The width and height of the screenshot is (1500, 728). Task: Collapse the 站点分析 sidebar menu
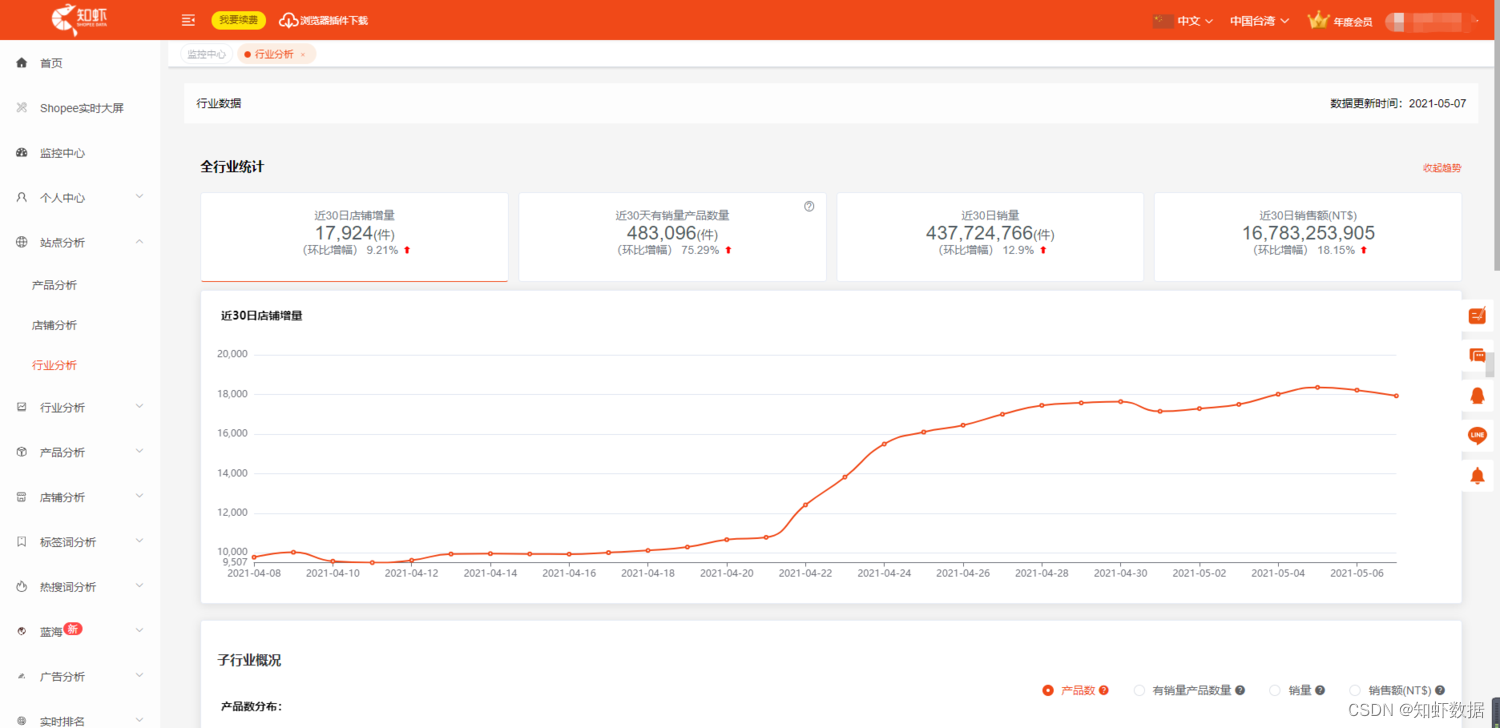[x=139, y=242]
